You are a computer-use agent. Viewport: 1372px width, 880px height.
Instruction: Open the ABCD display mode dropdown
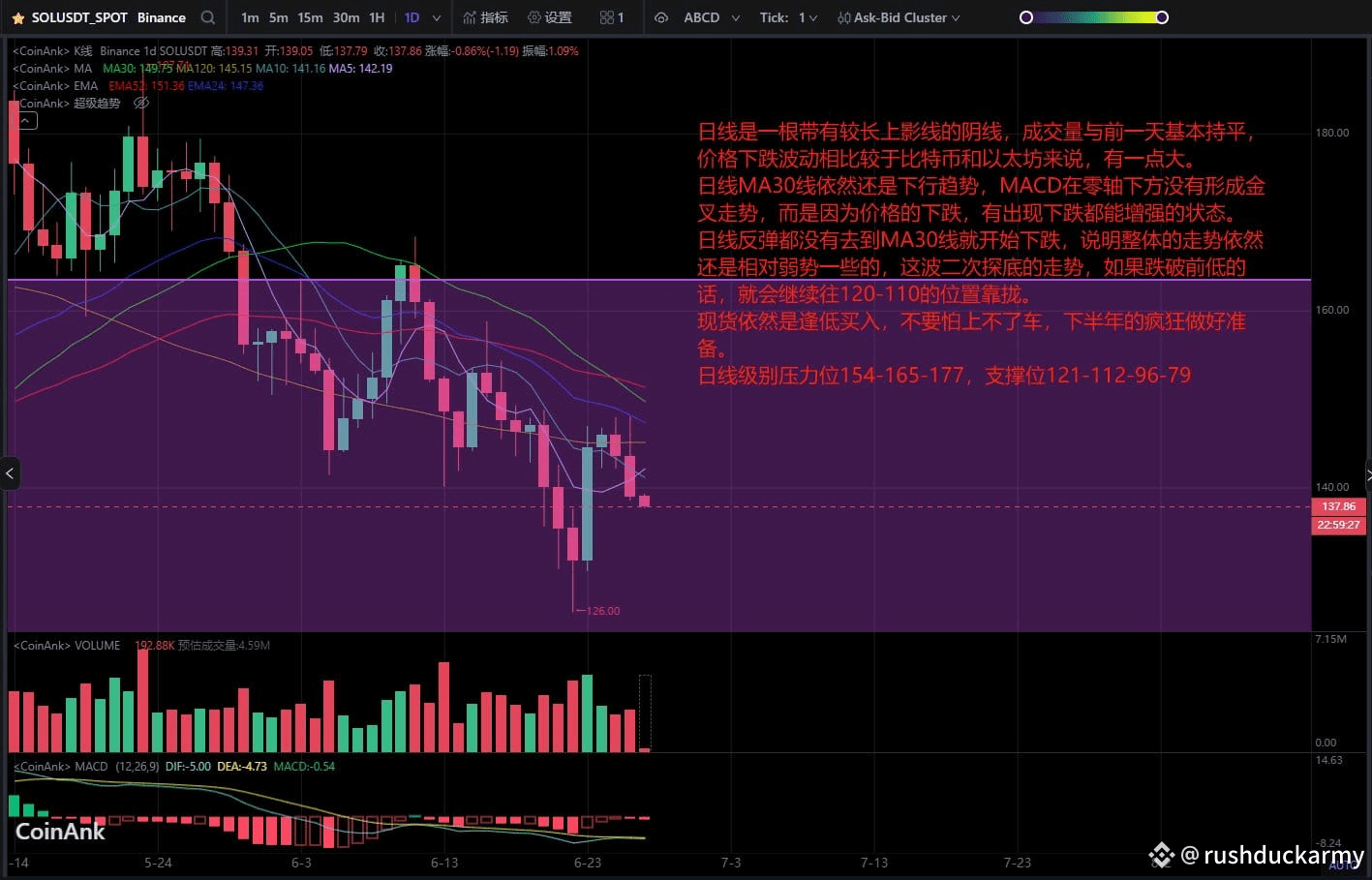point(712,17)
